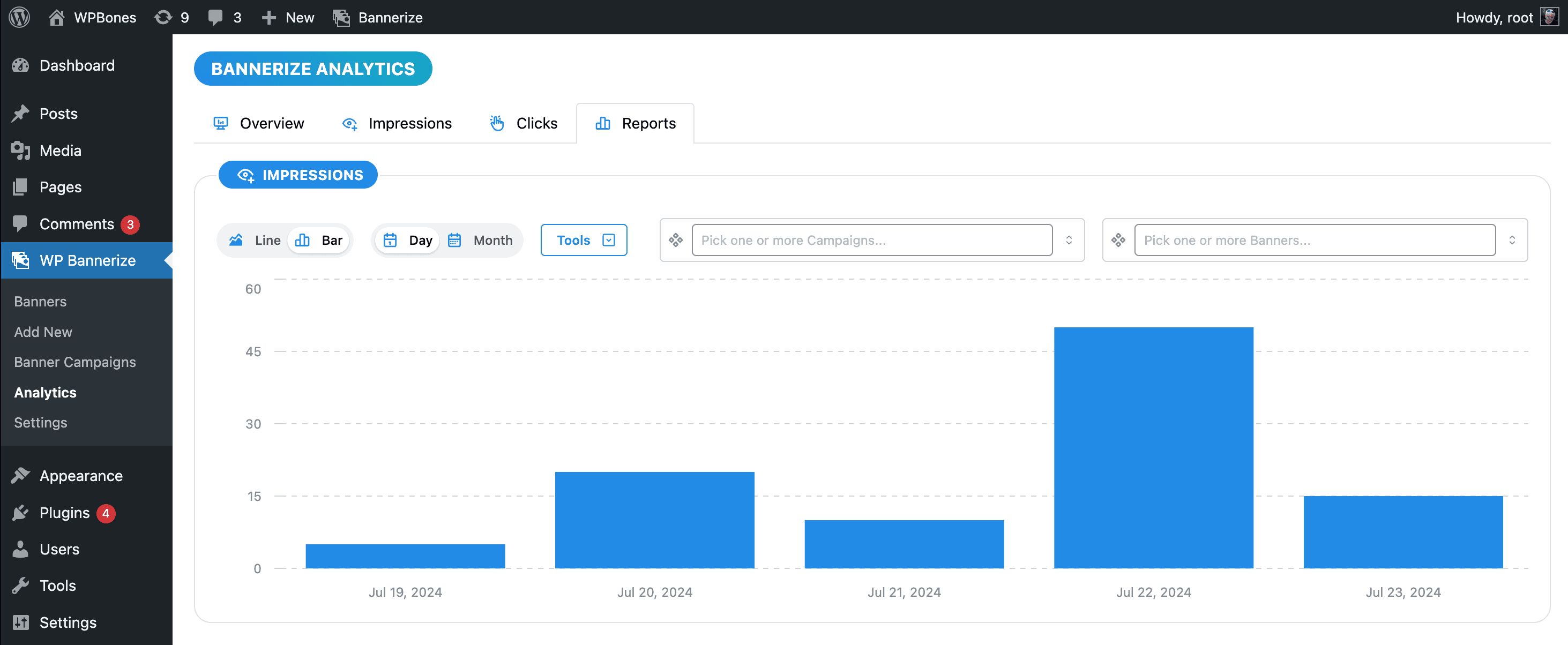Switch to the Impressions tab

pyautogui.click(x=397, y=124)
